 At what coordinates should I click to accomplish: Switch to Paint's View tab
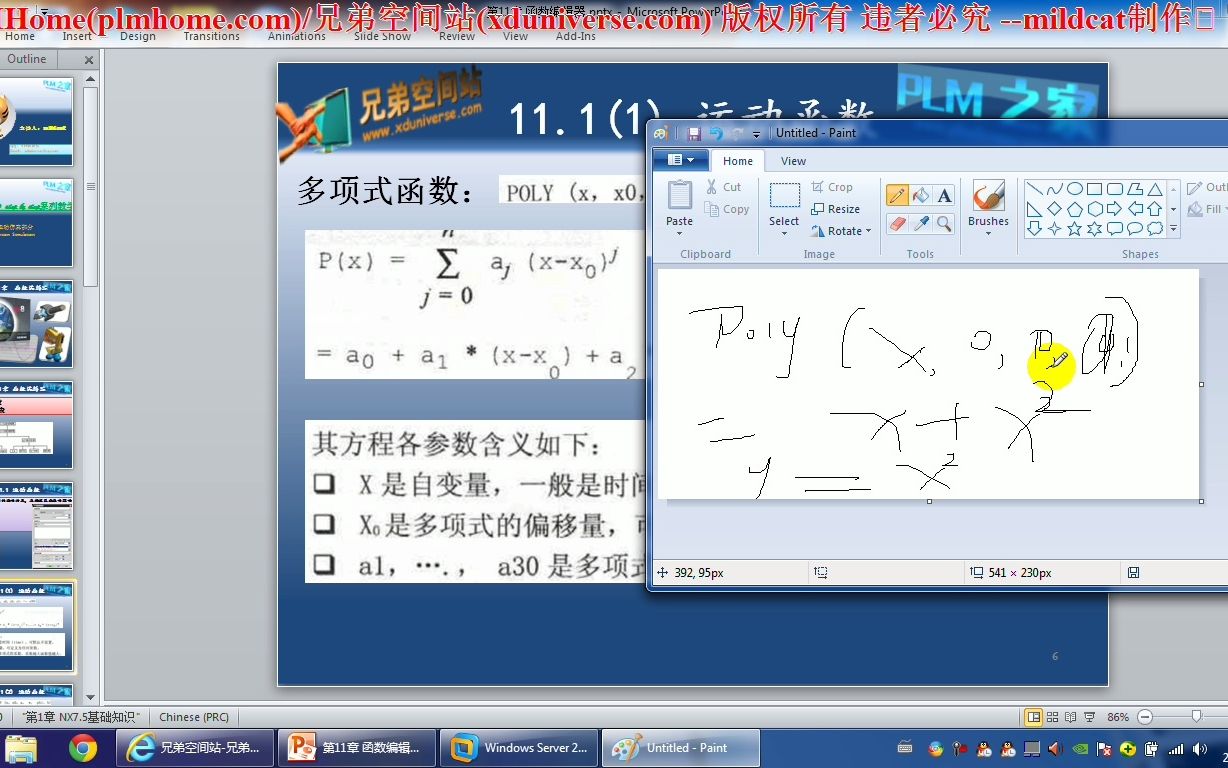[793, 160]
